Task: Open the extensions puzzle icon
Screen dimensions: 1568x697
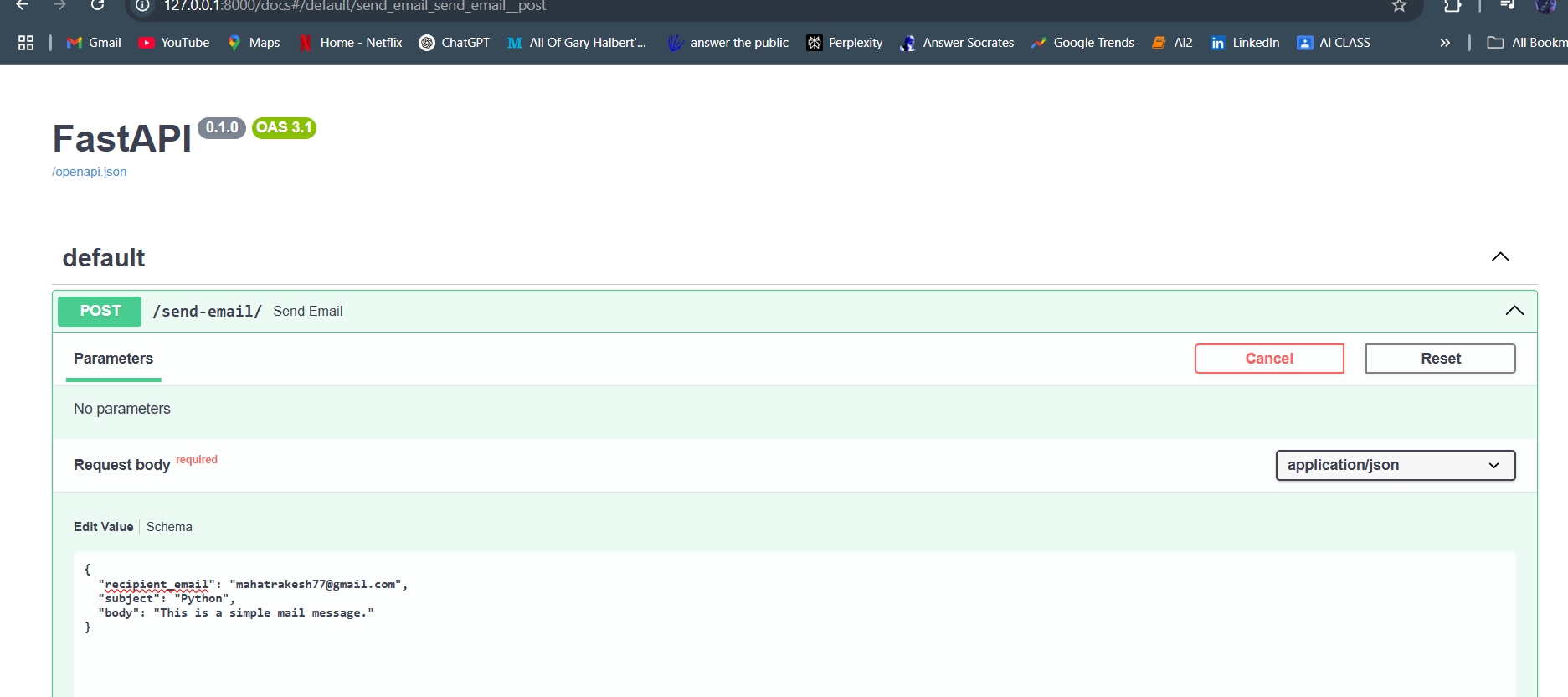Action: tap(1452, 6)
